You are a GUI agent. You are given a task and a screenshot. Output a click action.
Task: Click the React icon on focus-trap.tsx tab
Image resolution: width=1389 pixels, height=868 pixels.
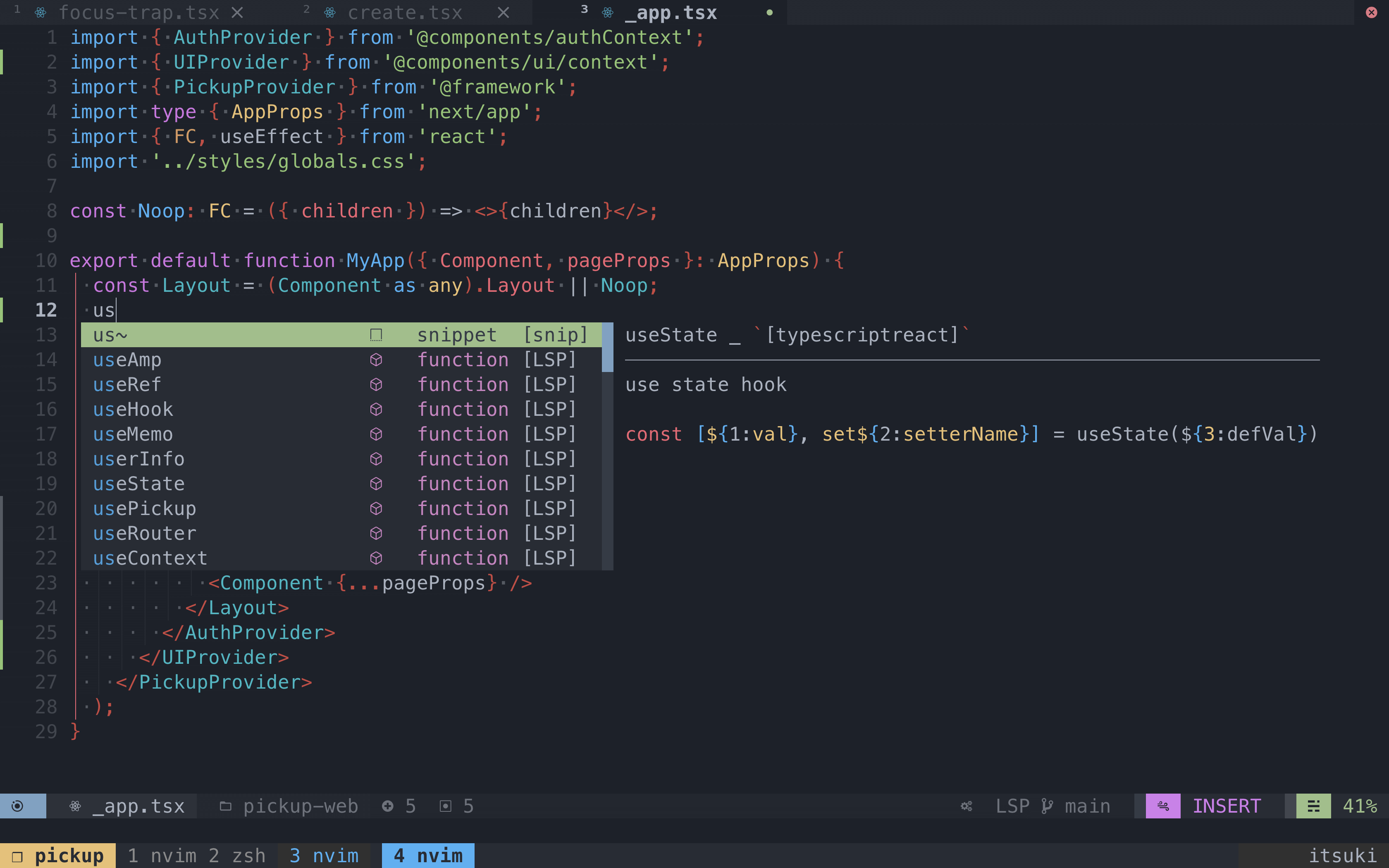(x=40, y=13)
